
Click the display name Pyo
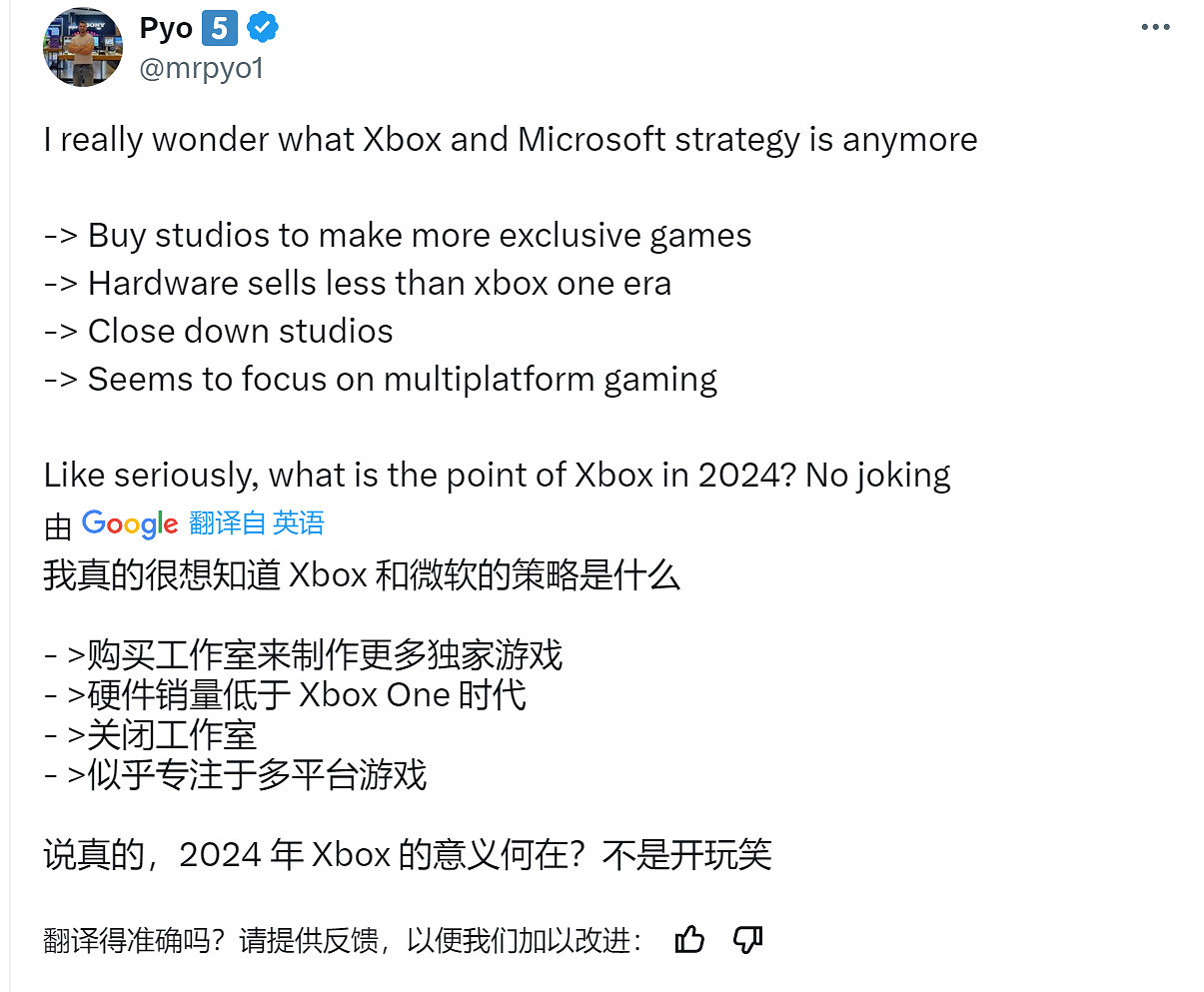tap(163, 28)
